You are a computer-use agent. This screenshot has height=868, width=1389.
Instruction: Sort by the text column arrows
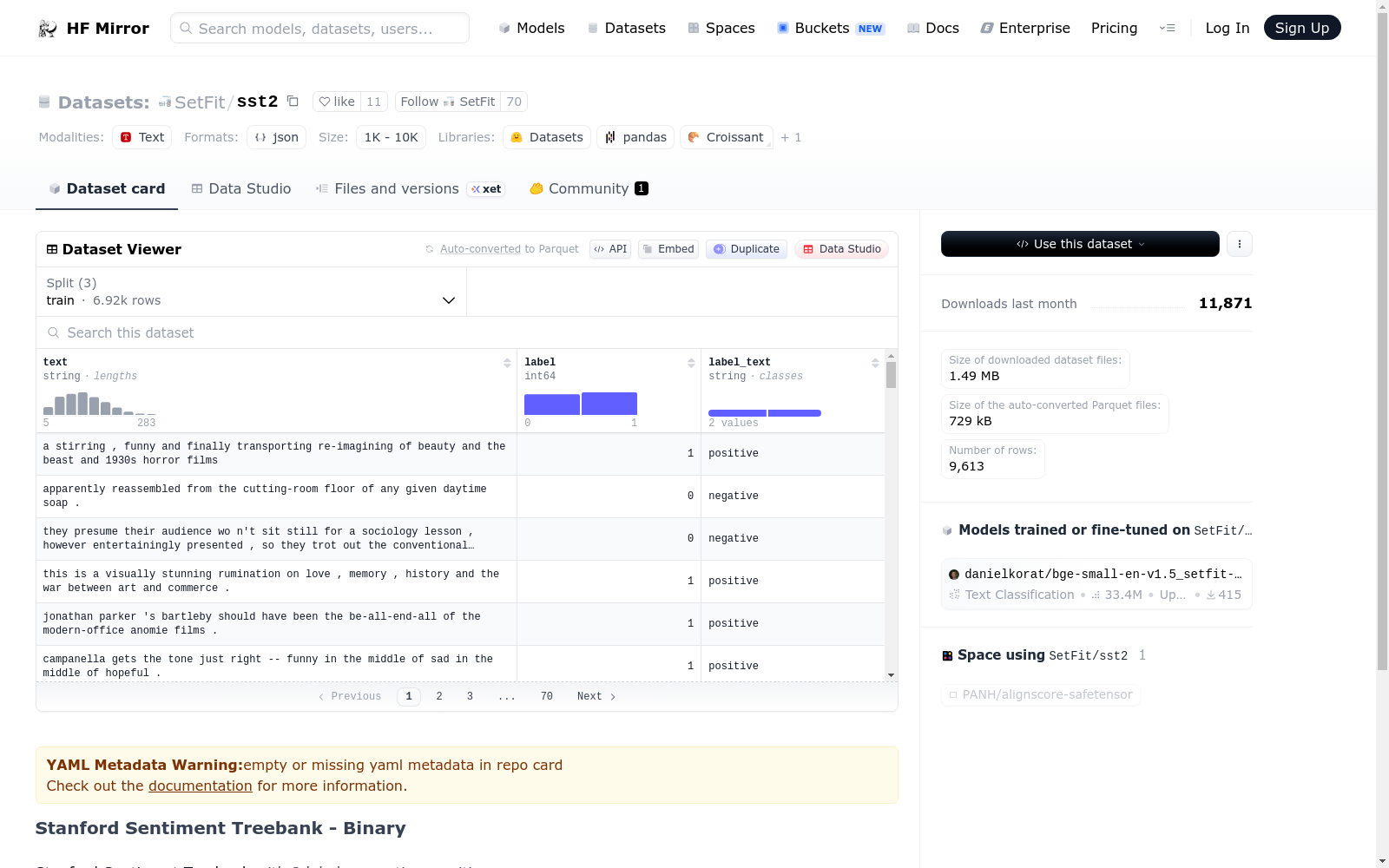(507, 363)
